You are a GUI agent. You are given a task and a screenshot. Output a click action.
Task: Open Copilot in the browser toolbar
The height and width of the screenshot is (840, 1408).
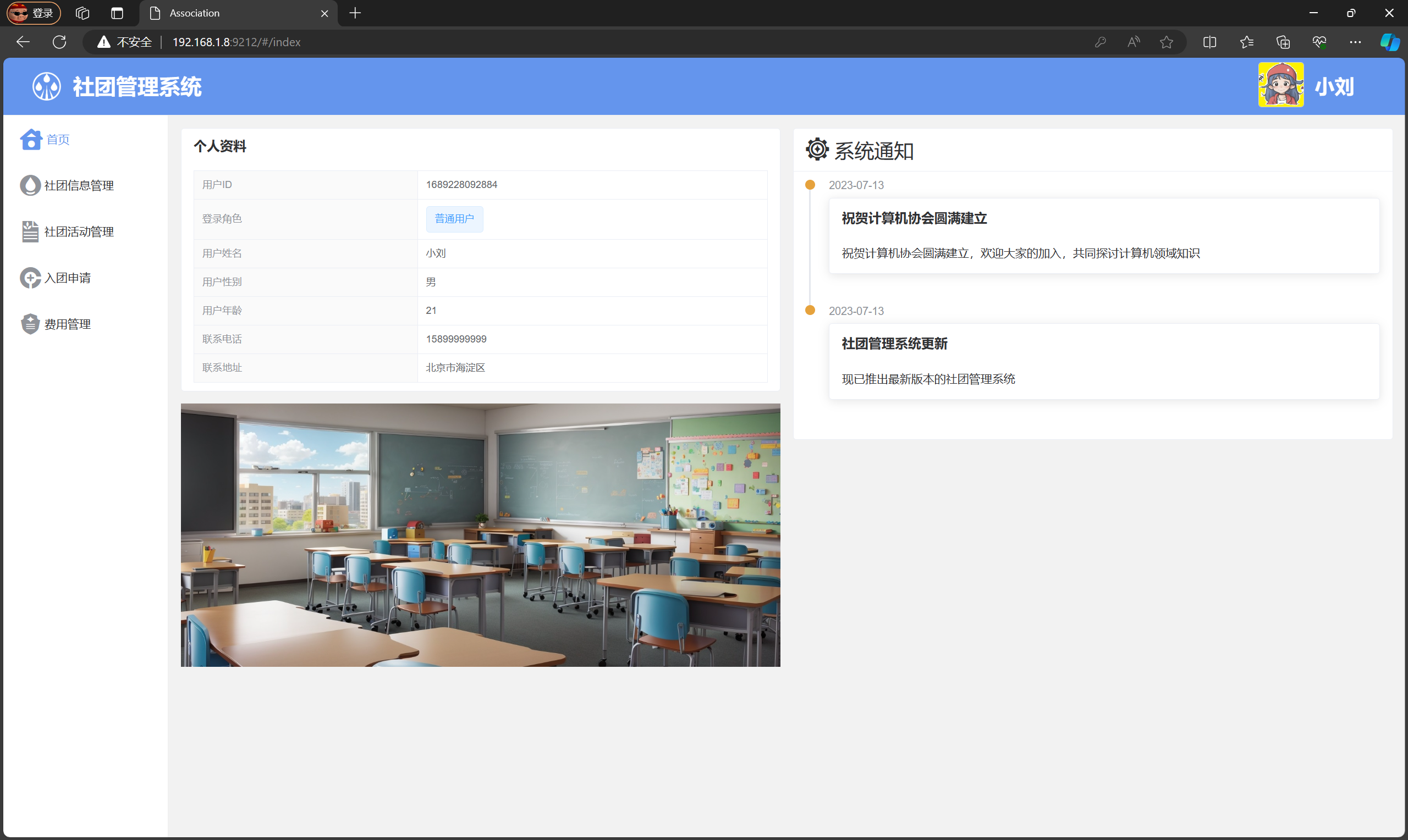[x=1390, y=42]
